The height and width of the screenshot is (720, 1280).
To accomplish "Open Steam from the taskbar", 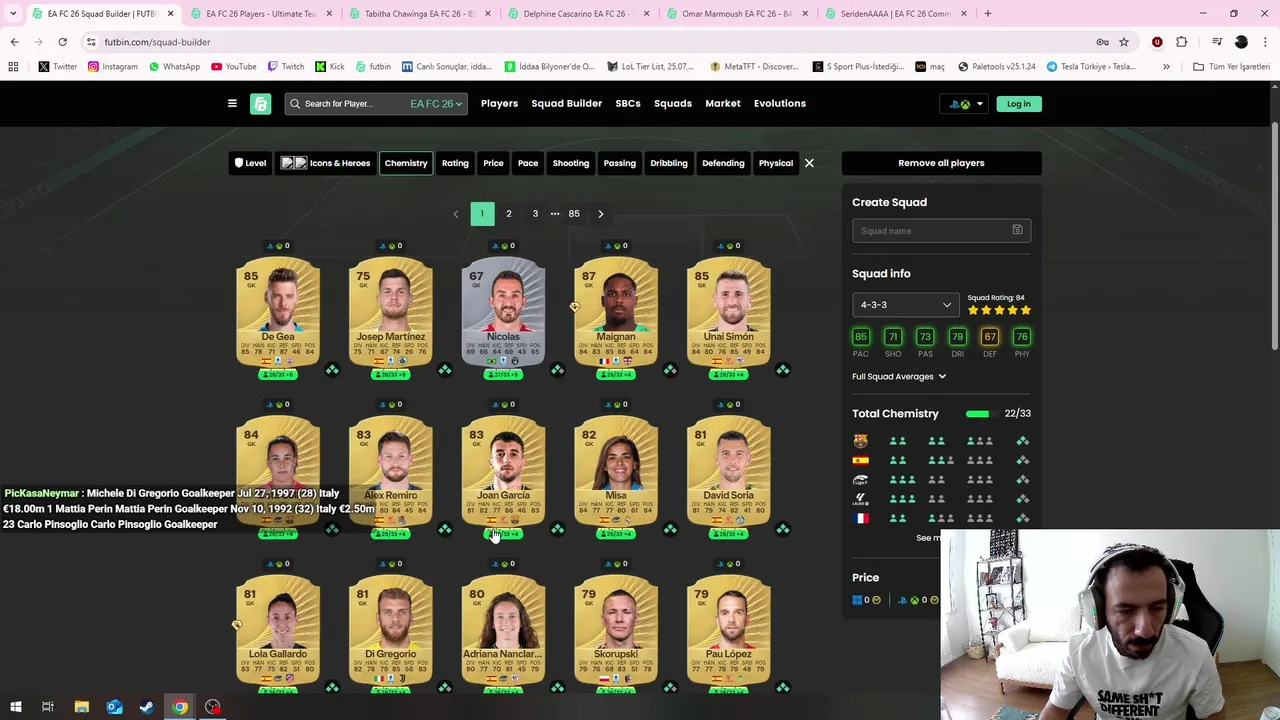I will coord(147,707).
